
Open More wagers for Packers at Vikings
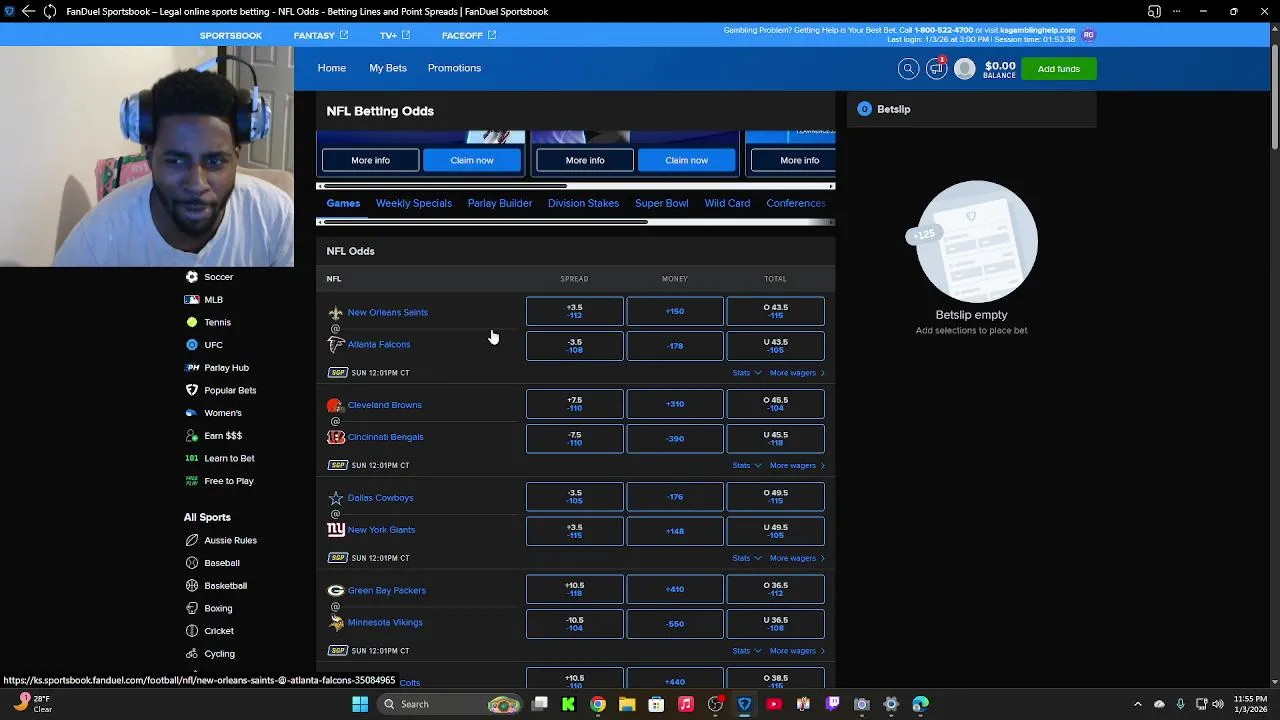[797, 651]
